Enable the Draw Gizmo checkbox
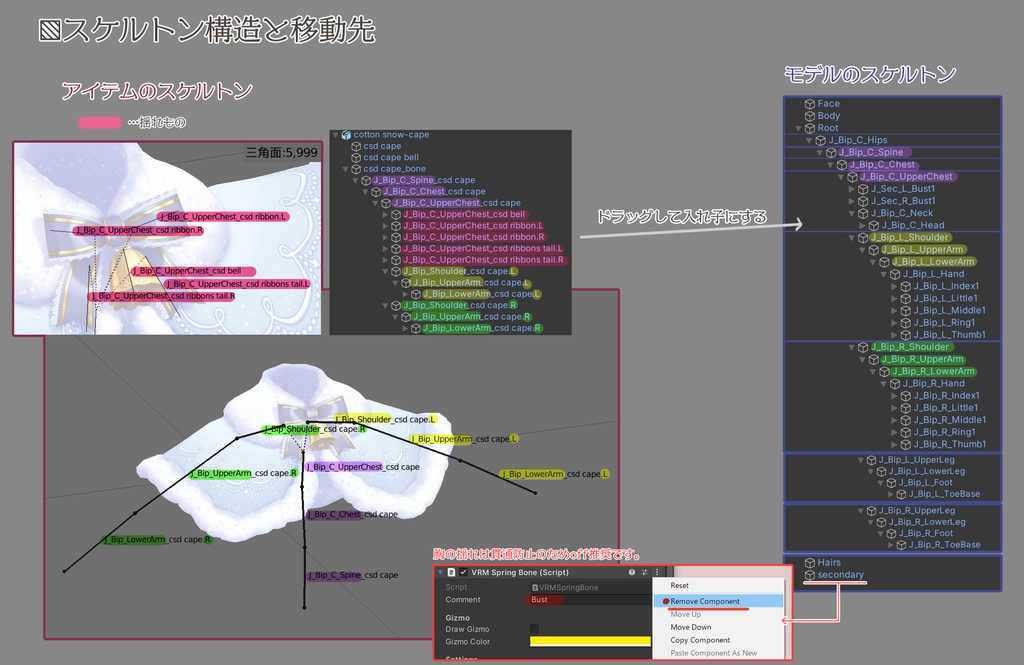Screen dimensions: 1024x665 point(534,629)
